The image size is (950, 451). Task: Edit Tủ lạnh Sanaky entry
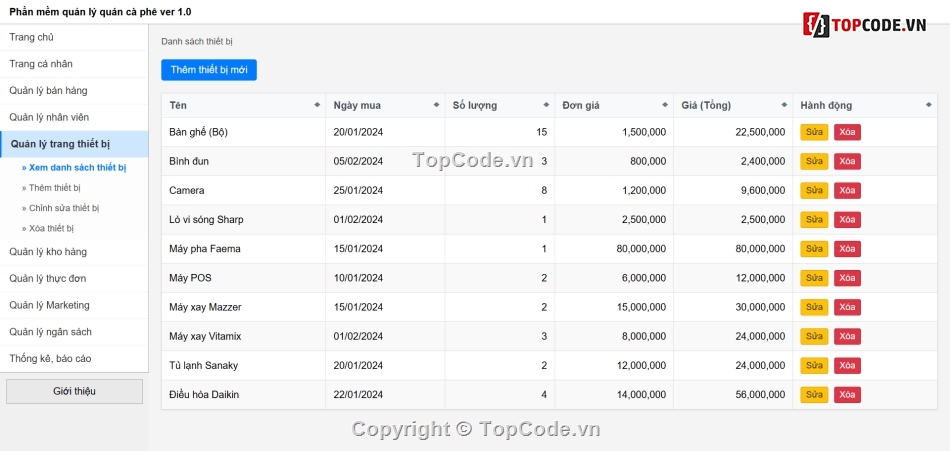click(814, 366)
